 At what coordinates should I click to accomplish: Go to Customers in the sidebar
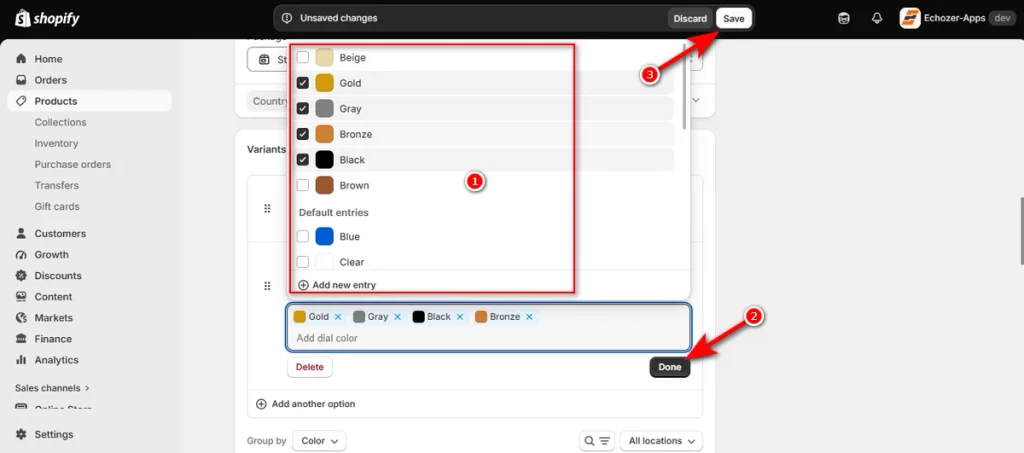click(x=60, y=233)
